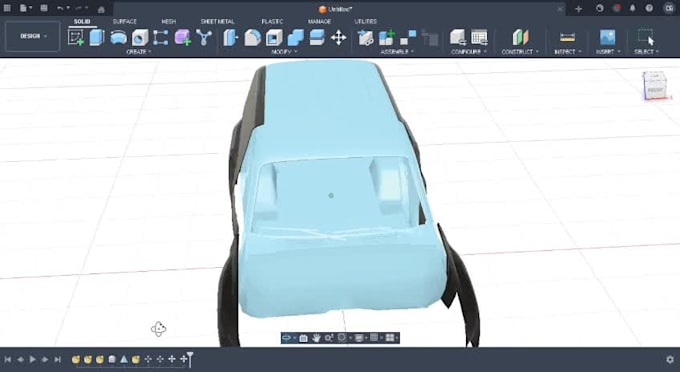Open a new design tab with plus
This screenshot has height=372, width=680.
coord(579,9)
